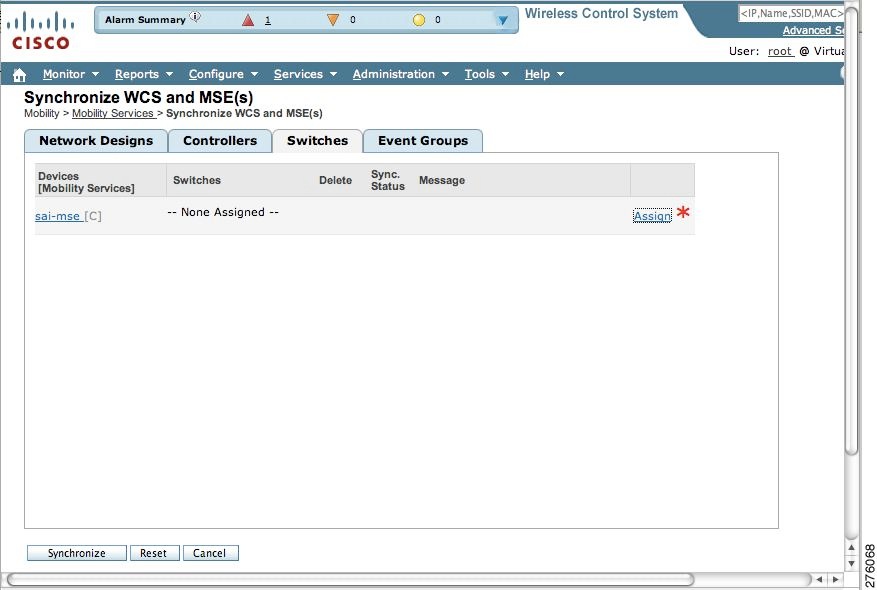Click the Delete column header
The height and width of the screenshot is (590, 877).
336,180
